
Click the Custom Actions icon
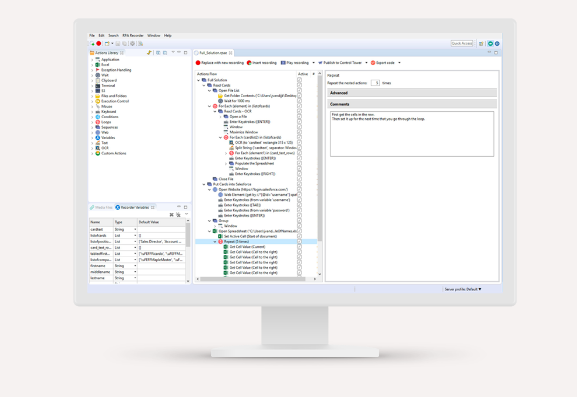tap(98, 153)
